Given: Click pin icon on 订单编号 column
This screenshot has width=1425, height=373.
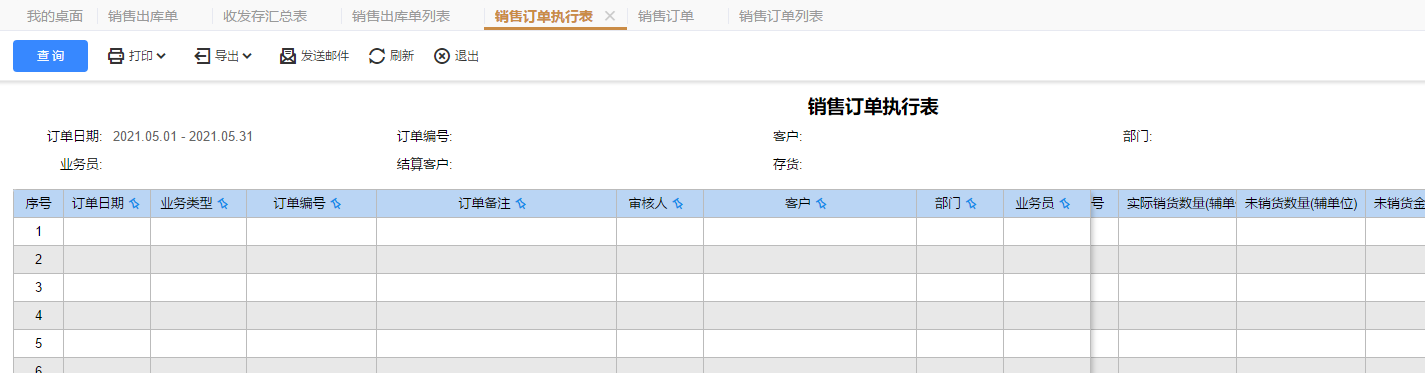Looking at the screenshot, I should pos(336,203).
